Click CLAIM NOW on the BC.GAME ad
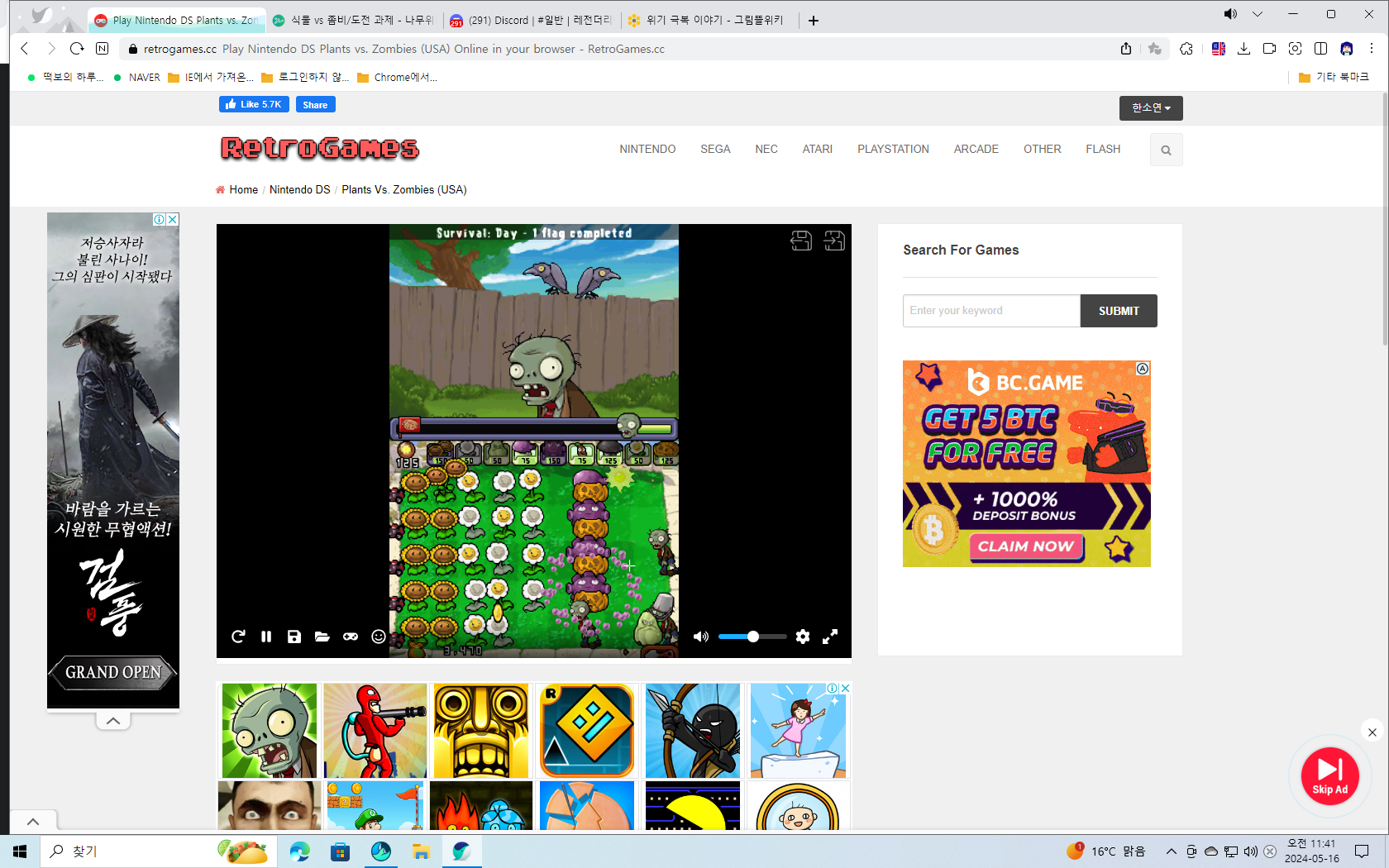Screen dimensions: 1389x868 (x=1026, y=546)
